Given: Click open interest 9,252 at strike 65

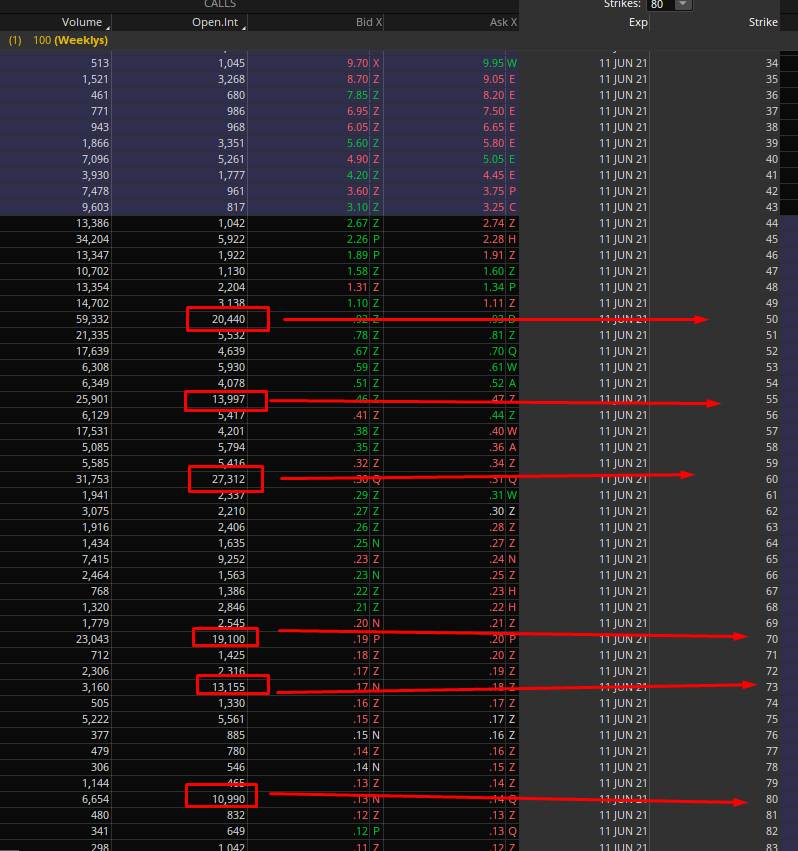Looking at the screenshot, I should [231, 560].
